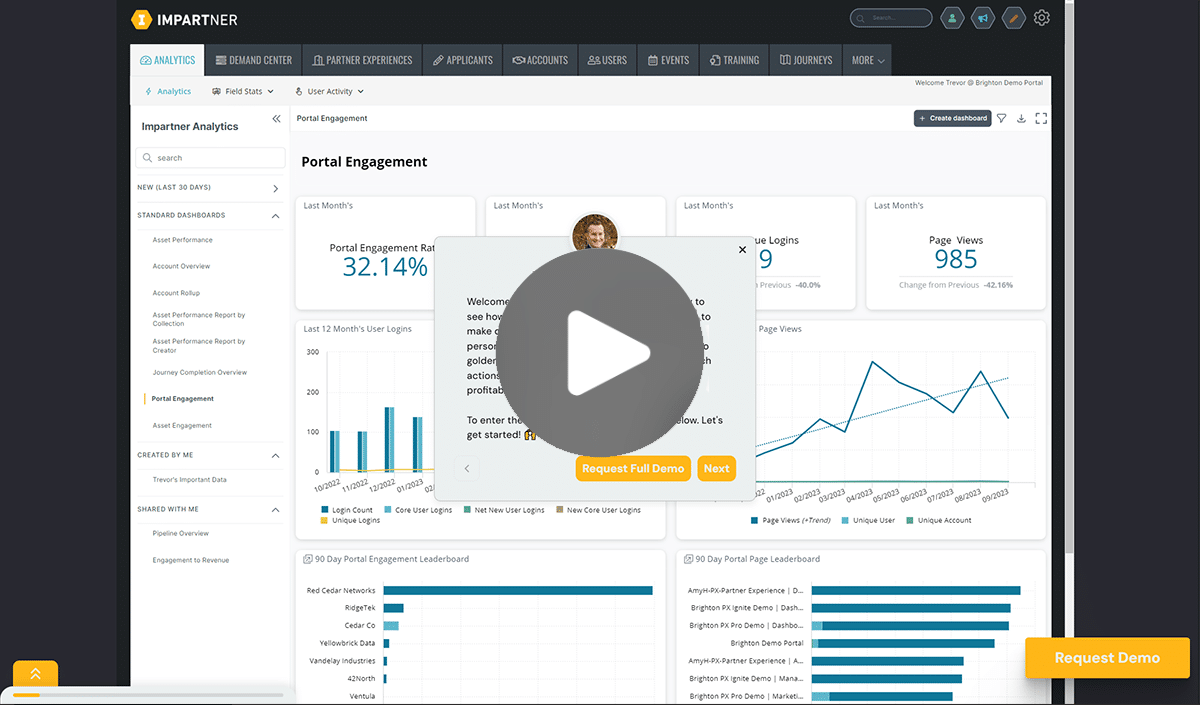Open the Engagement to Revenue dashboard
This screenshot has height=705, width=1200.
click(x=191, y=560)
